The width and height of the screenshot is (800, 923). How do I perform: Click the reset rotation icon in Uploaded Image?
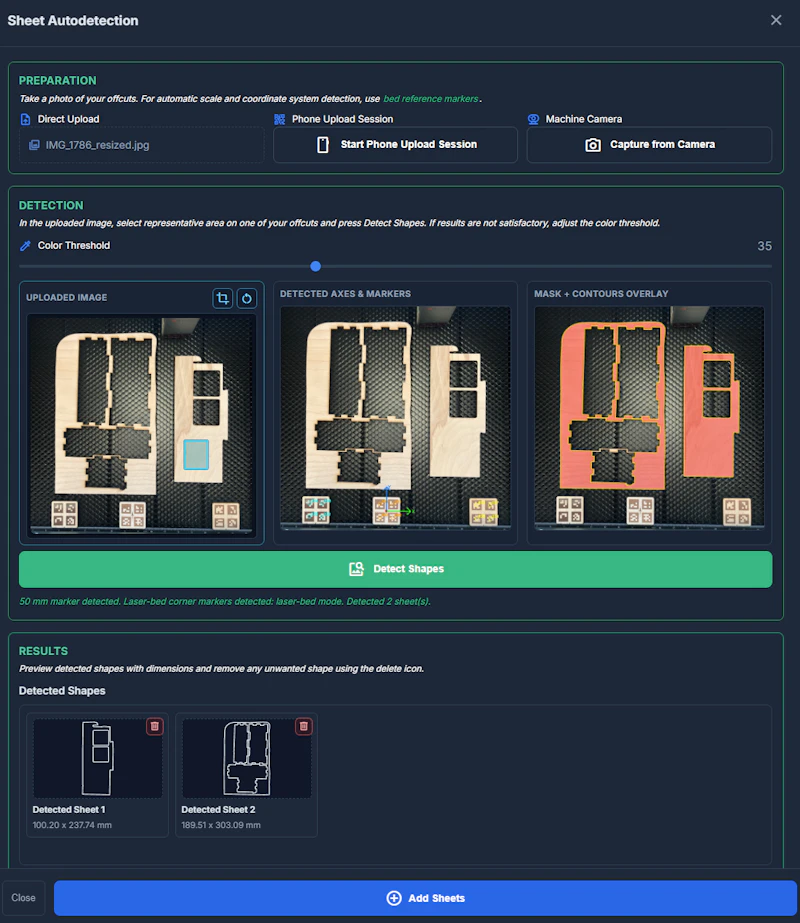247,298
